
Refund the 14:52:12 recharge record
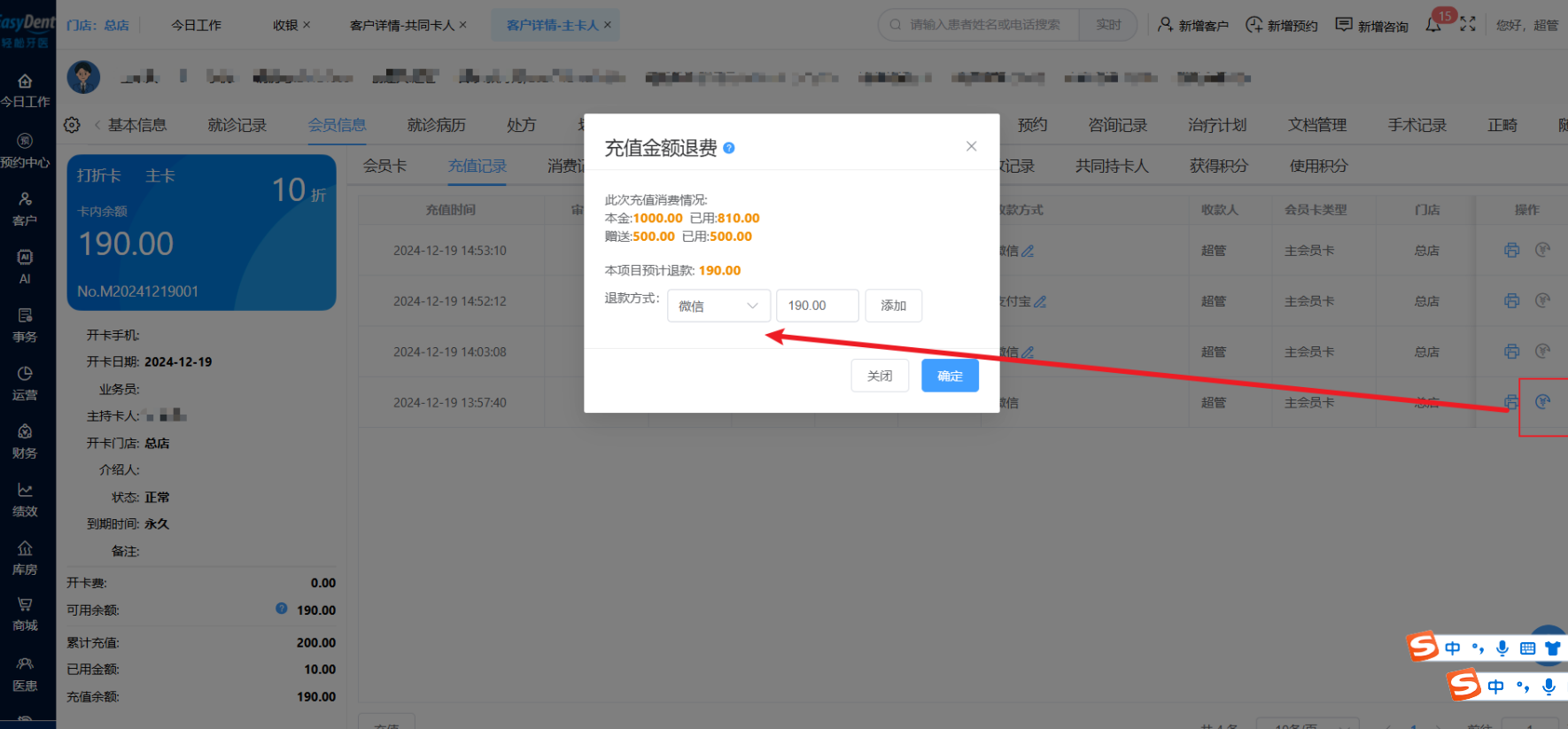point(1542,300)
